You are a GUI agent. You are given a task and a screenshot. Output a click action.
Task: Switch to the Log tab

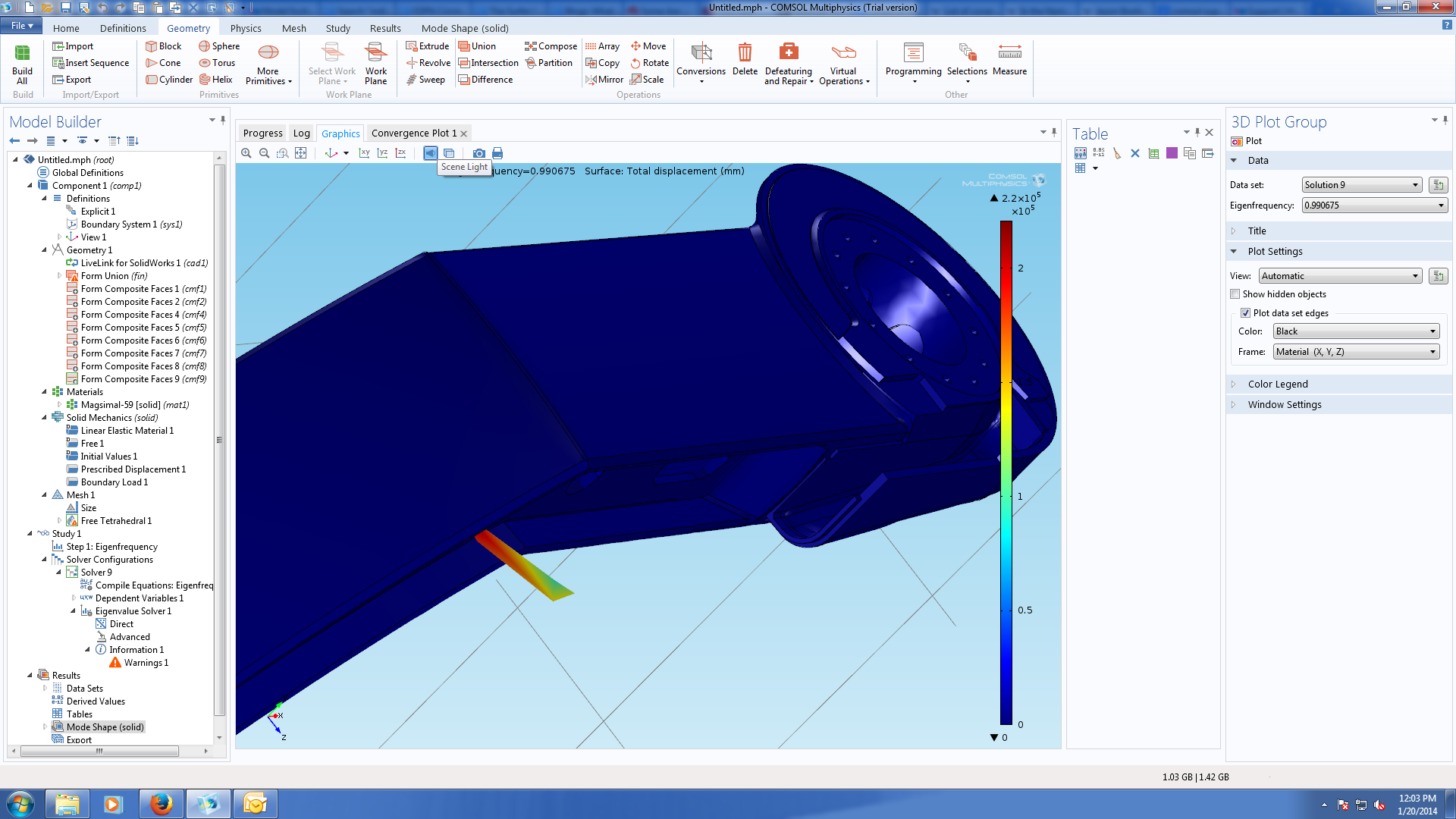[x=301, y=133]
